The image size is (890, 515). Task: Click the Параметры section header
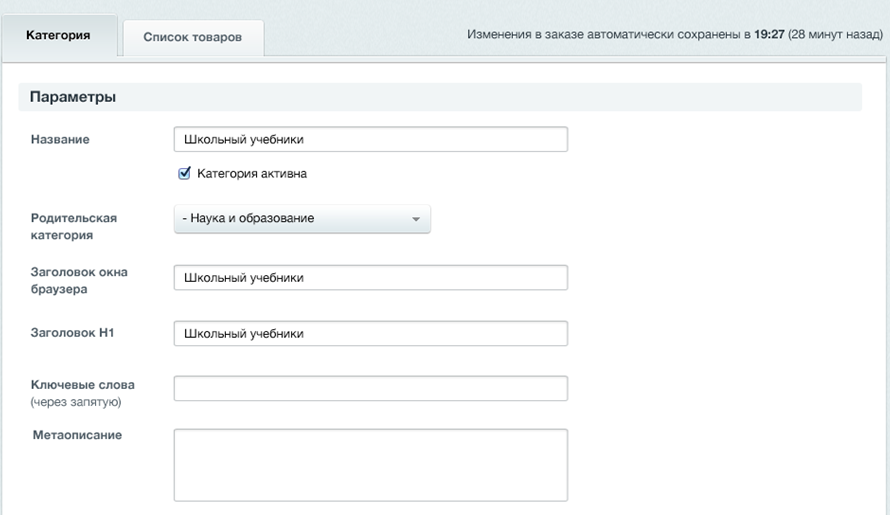(73, 97)
